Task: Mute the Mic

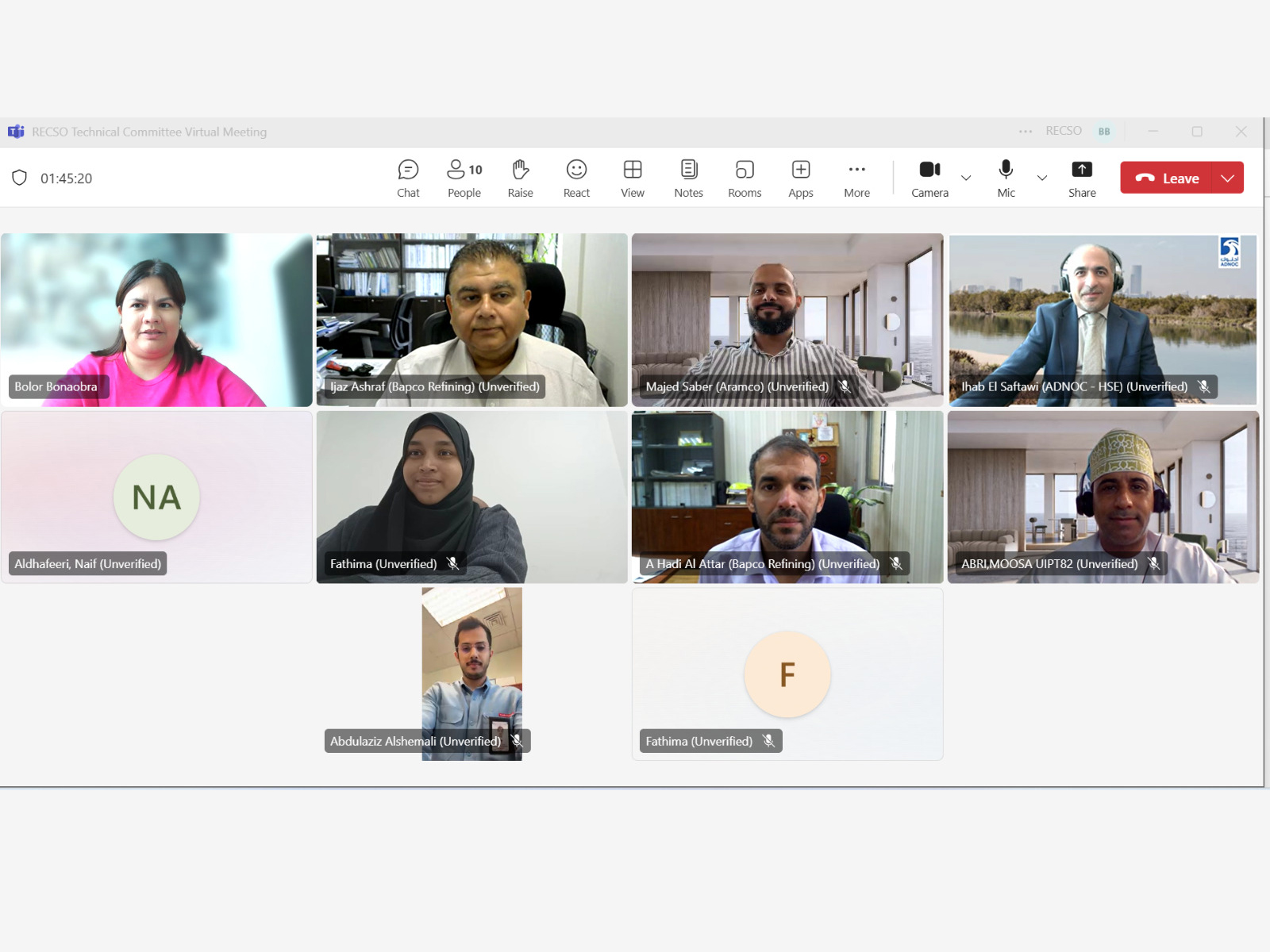Action: point(1006,178)
